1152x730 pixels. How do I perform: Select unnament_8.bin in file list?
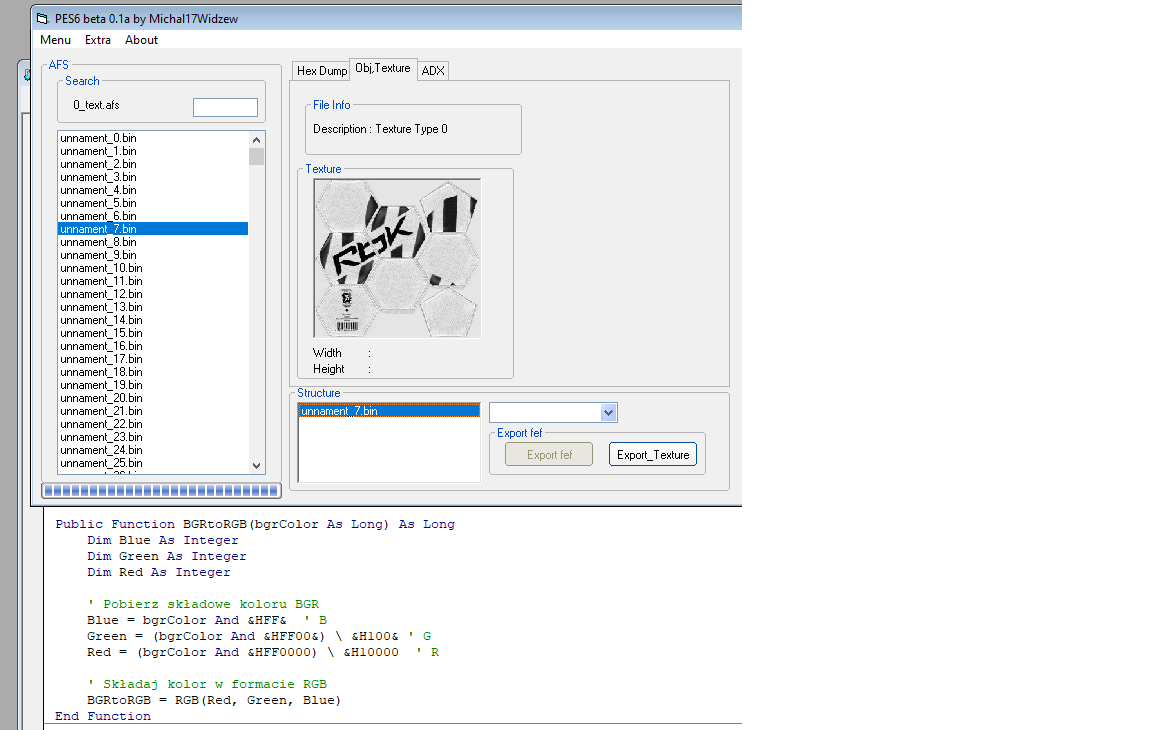point(153,242)
